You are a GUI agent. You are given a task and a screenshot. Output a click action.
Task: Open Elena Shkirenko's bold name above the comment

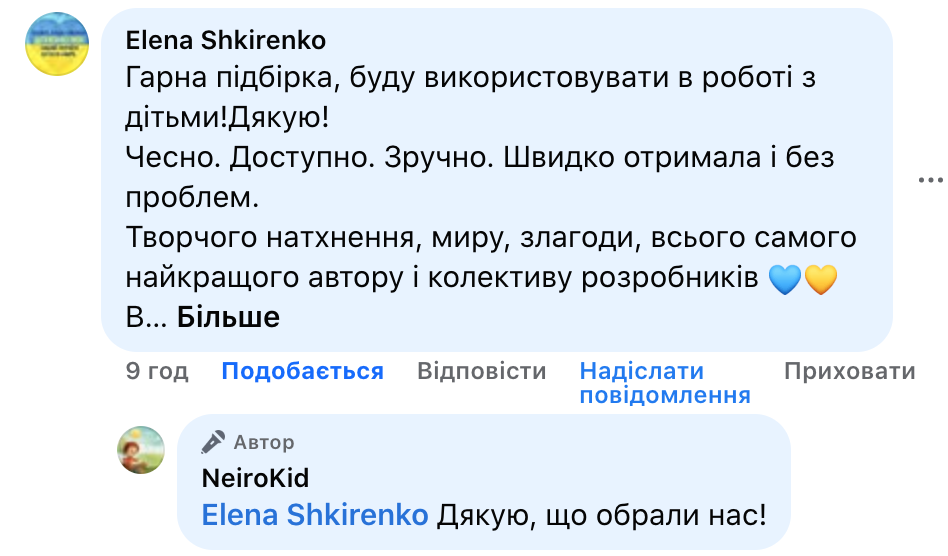226,40
